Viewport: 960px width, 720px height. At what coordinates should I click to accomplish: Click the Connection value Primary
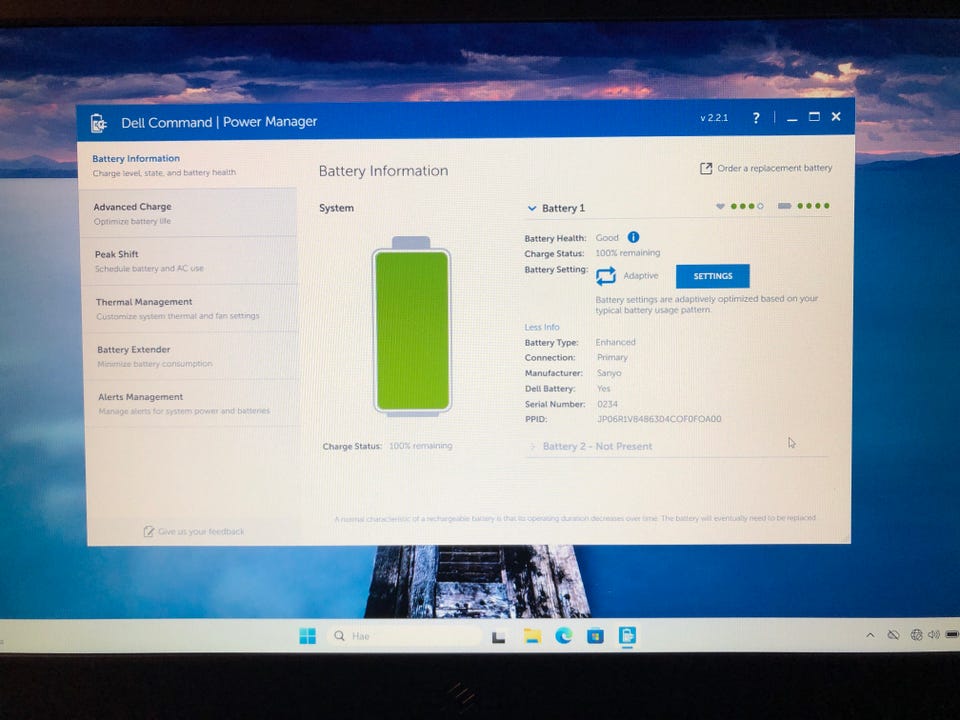tap(612, 357)
